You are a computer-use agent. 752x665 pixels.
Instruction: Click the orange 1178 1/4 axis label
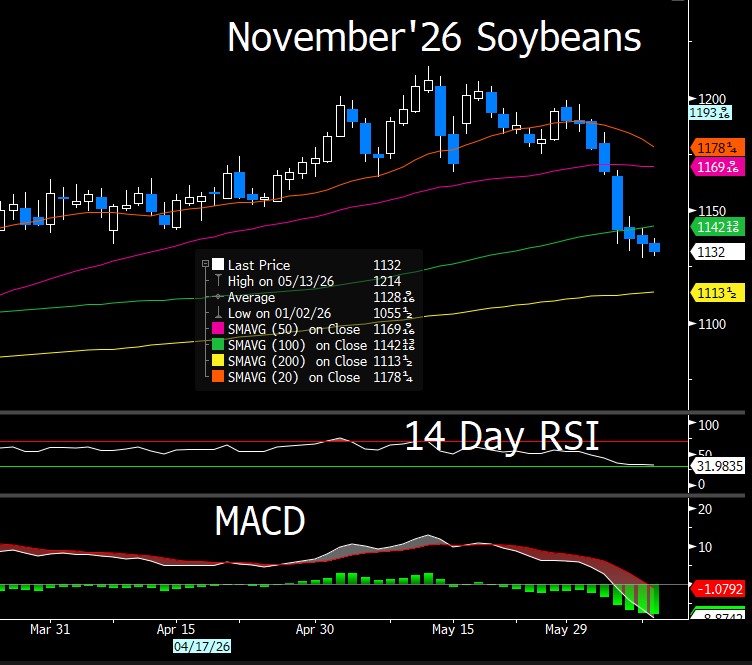717,148
